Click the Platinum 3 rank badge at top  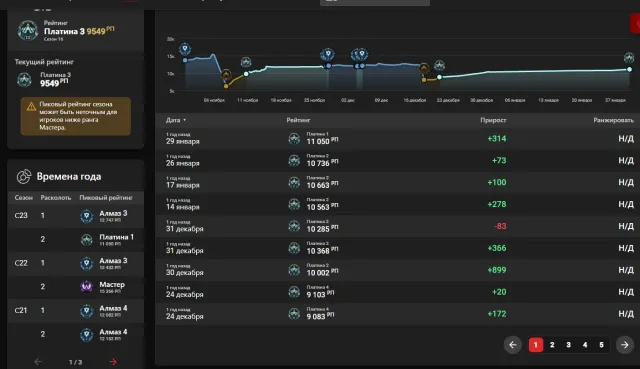(28, 30)
